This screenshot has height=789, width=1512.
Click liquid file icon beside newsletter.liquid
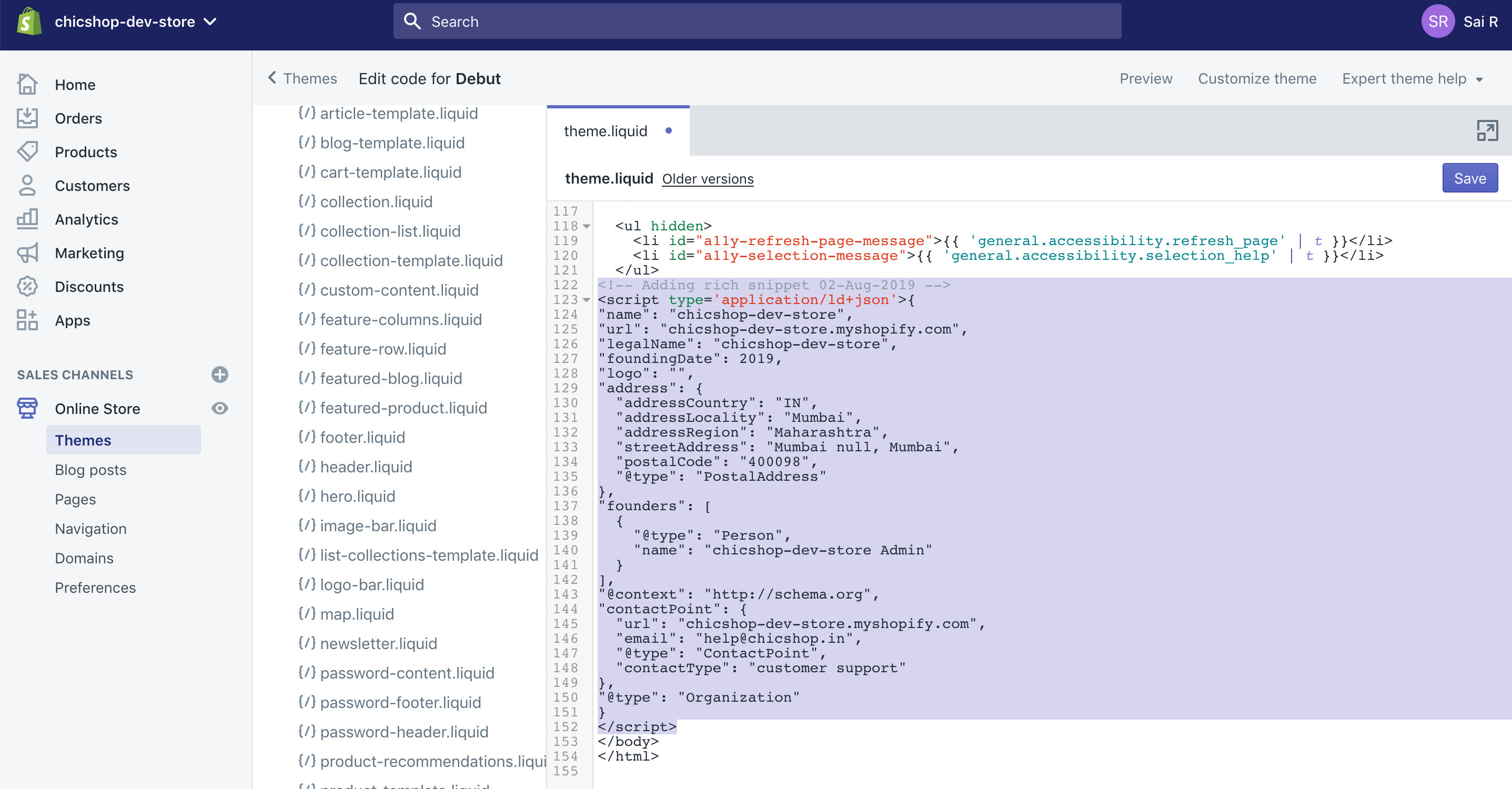point(306,643)
